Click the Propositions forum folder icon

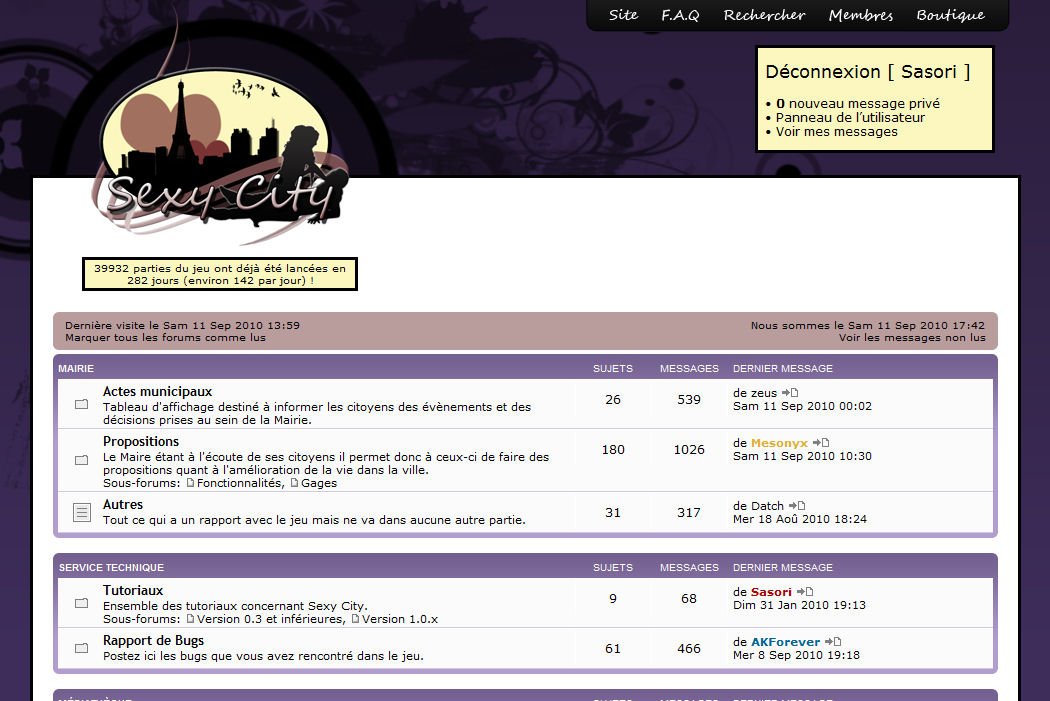(x=81, y=460)
